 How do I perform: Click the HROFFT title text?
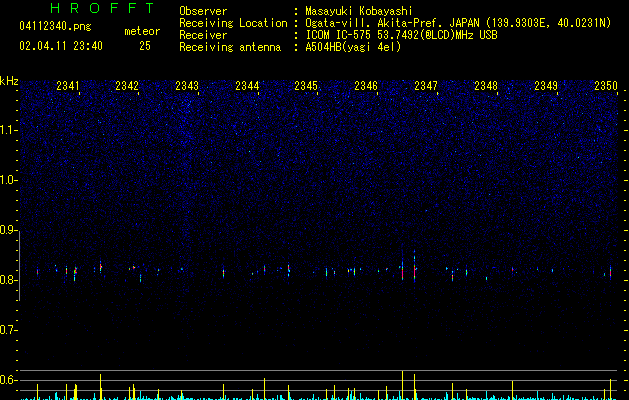pyautogui.click(x=102, y=8)
